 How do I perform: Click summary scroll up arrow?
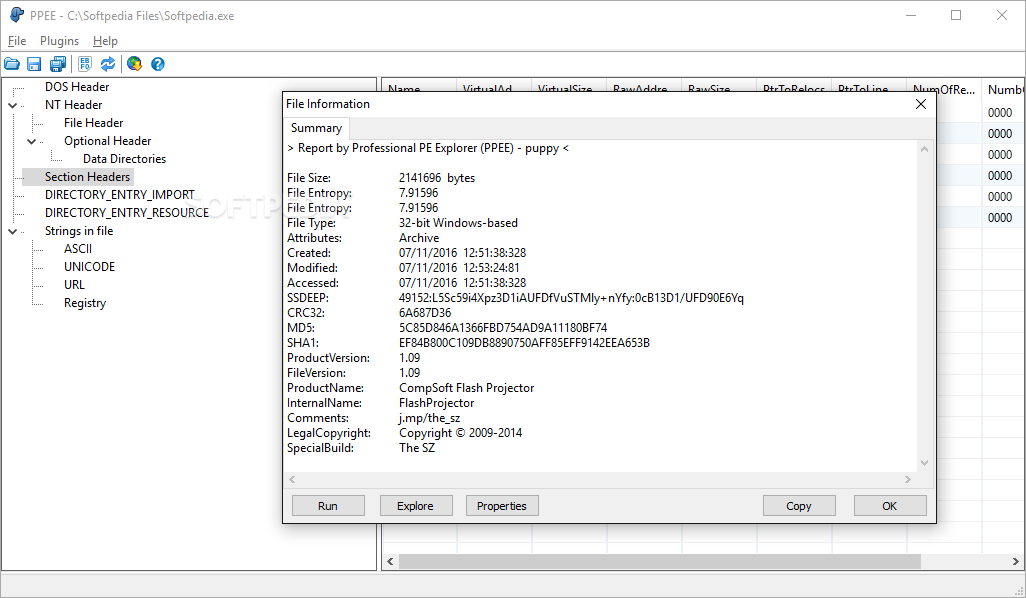[x=925, y=149]
